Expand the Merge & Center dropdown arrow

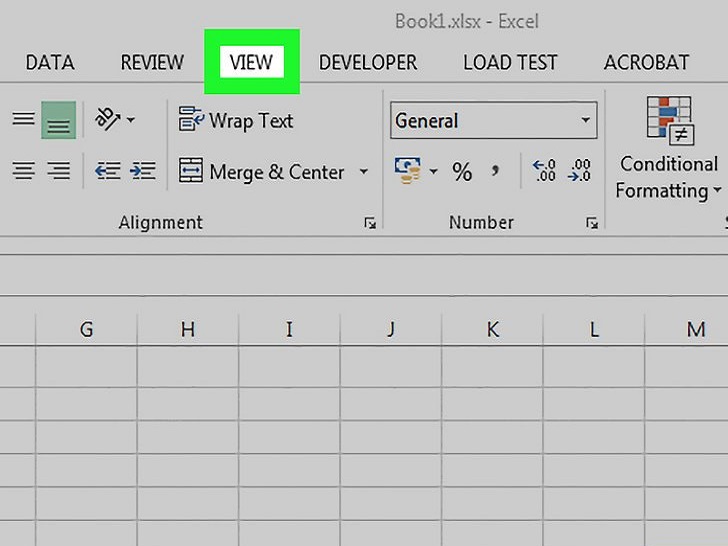coord(364,171)
